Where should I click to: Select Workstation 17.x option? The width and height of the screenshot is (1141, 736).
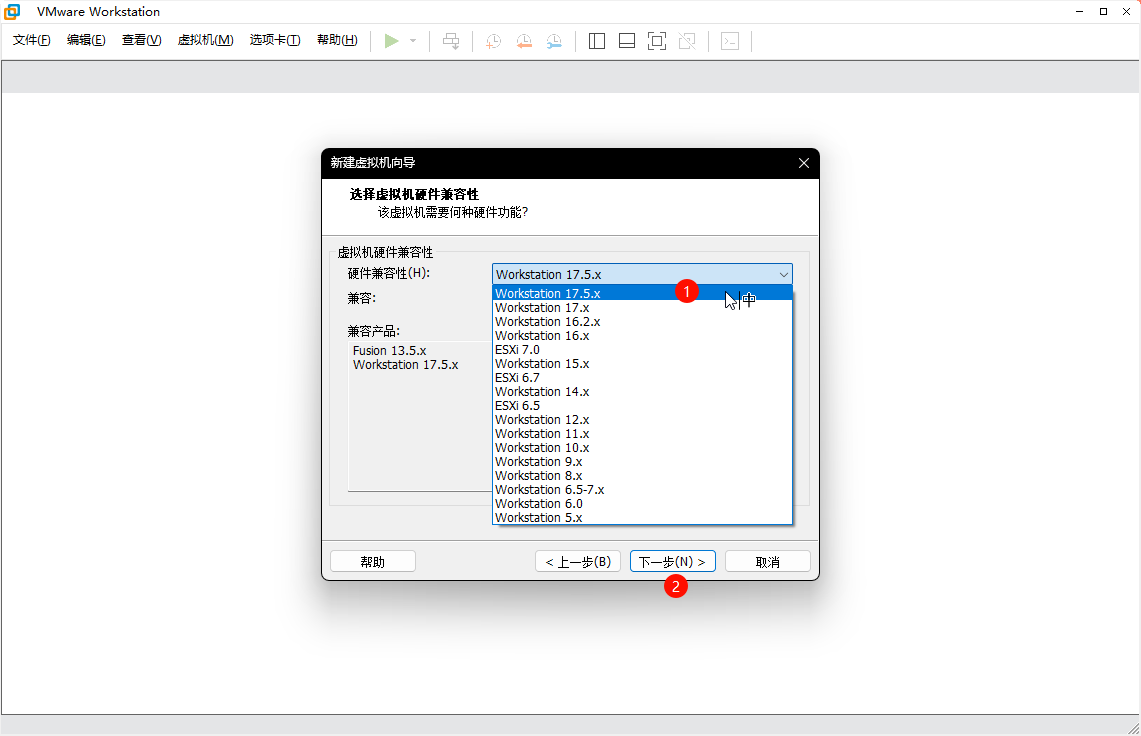[642, 308]
